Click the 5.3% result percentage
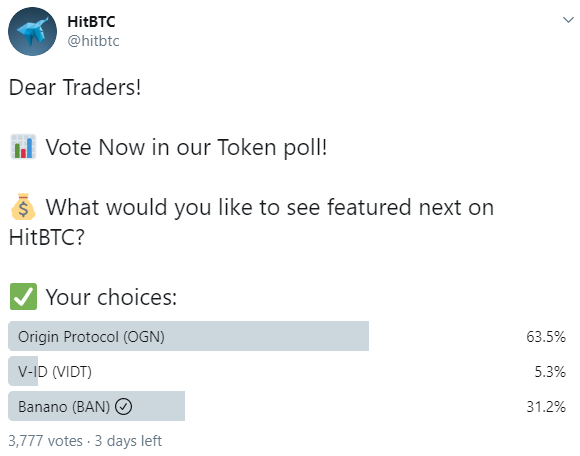This screenshot has height=456, width=580. (x=550, y=371)
